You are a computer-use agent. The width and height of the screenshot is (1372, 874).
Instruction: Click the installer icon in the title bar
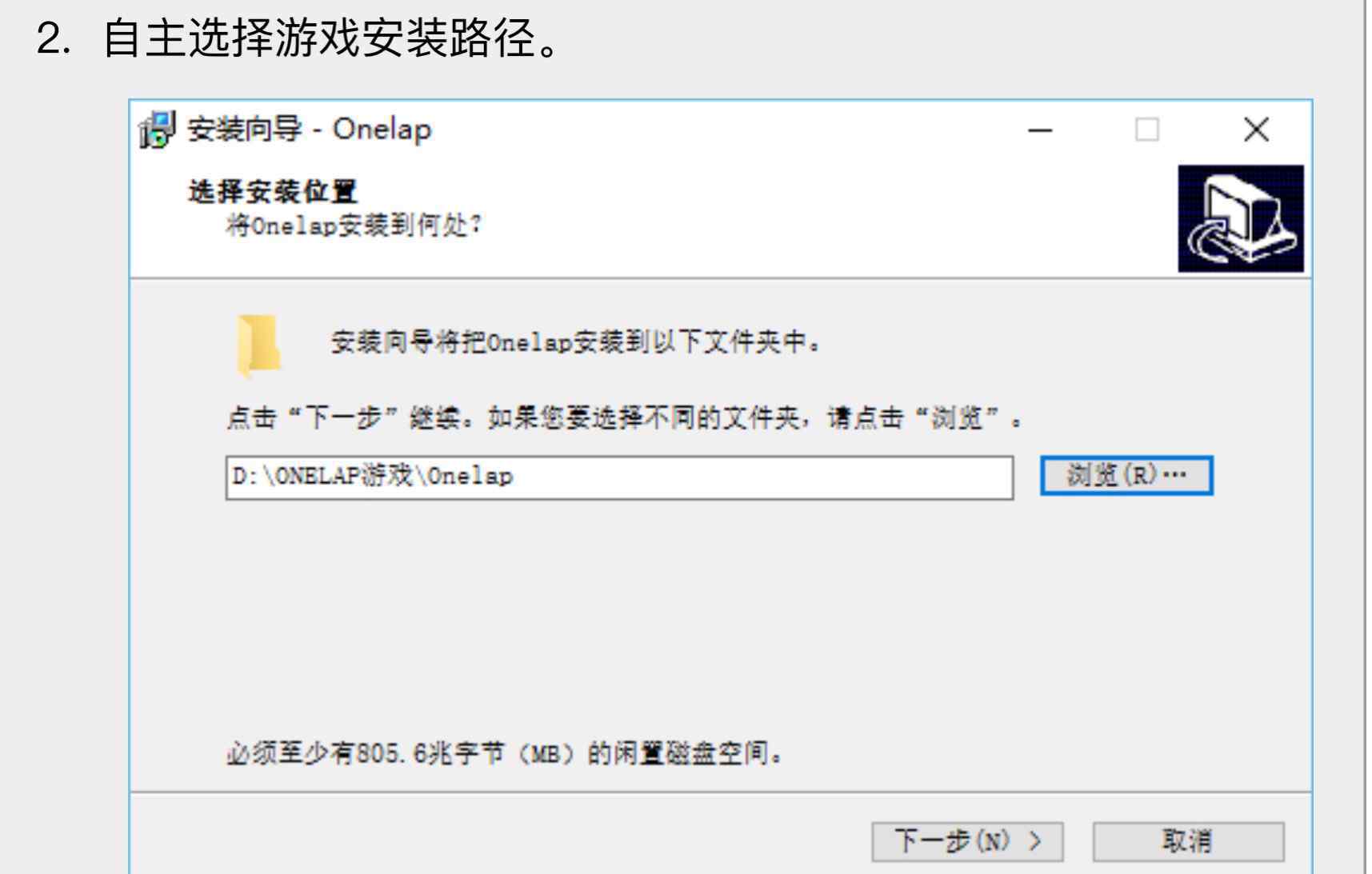click(158, 130)
